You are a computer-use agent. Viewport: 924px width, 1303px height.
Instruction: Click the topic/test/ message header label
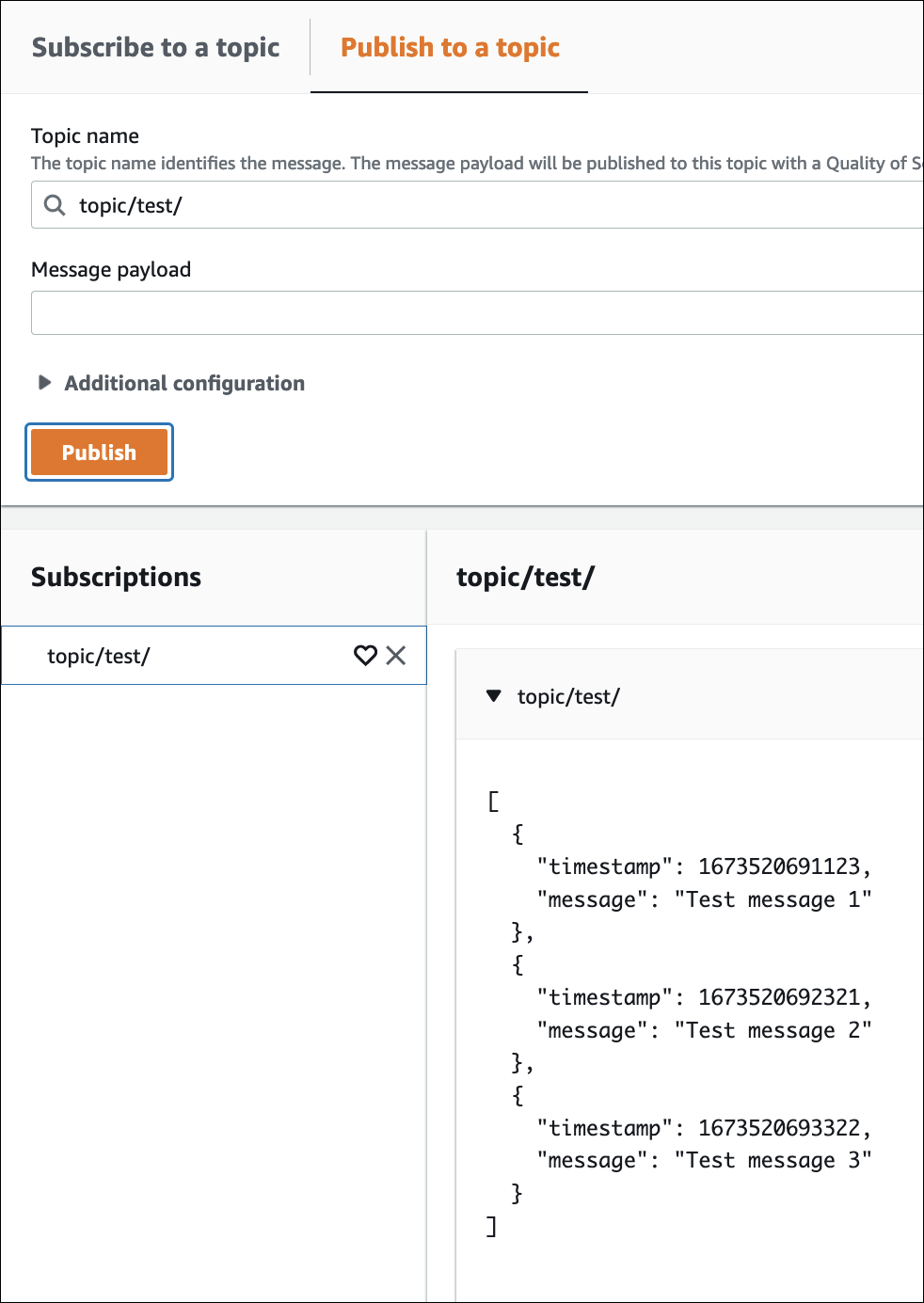[x=568, y=696]
